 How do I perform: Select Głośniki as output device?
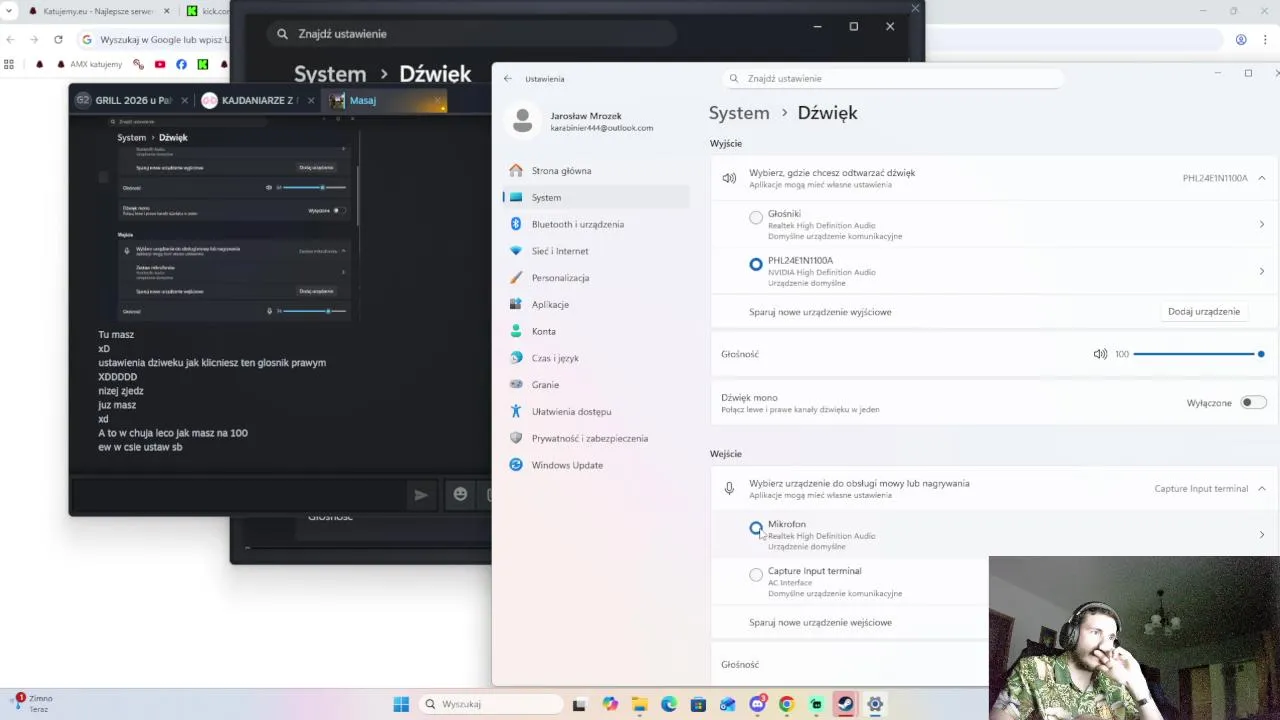pos(756,217)
